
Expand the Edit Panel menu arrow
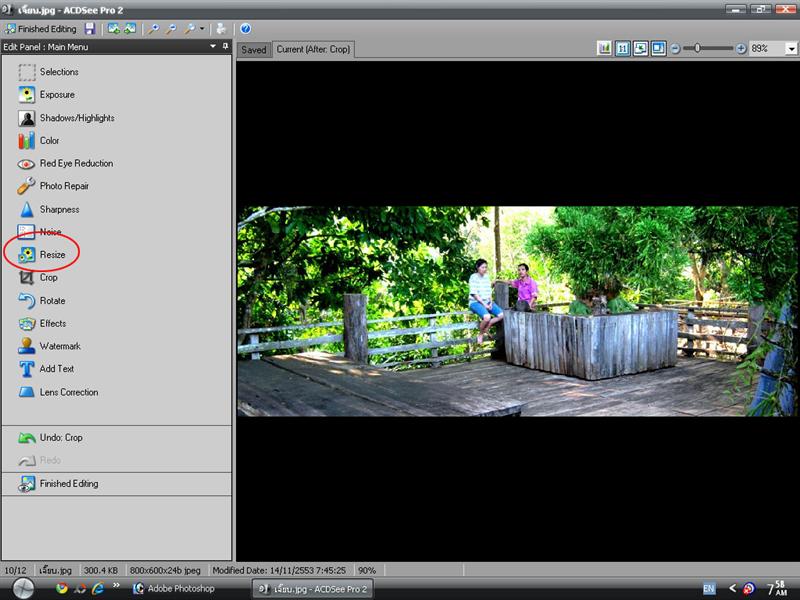point(212,47)
